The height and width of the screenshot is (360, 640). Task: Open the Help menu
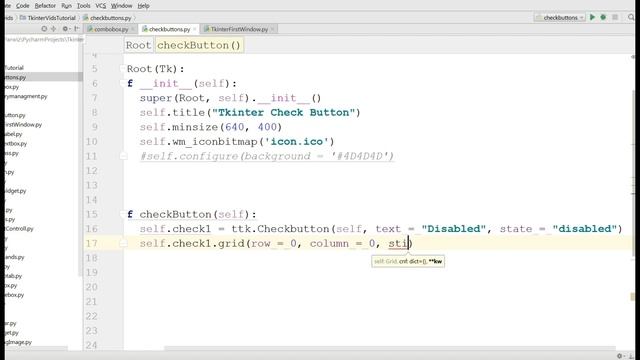click(143, 6)
